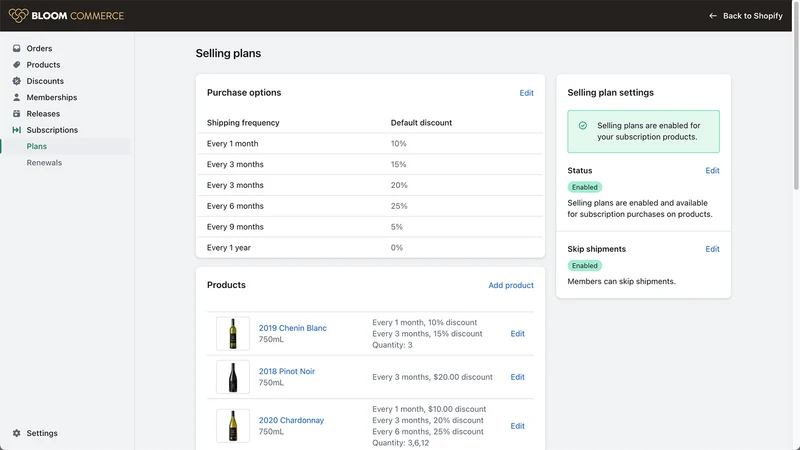Screen dimensions: 800x450
Task: Open the Products menu item
Action: coord(43,65)
